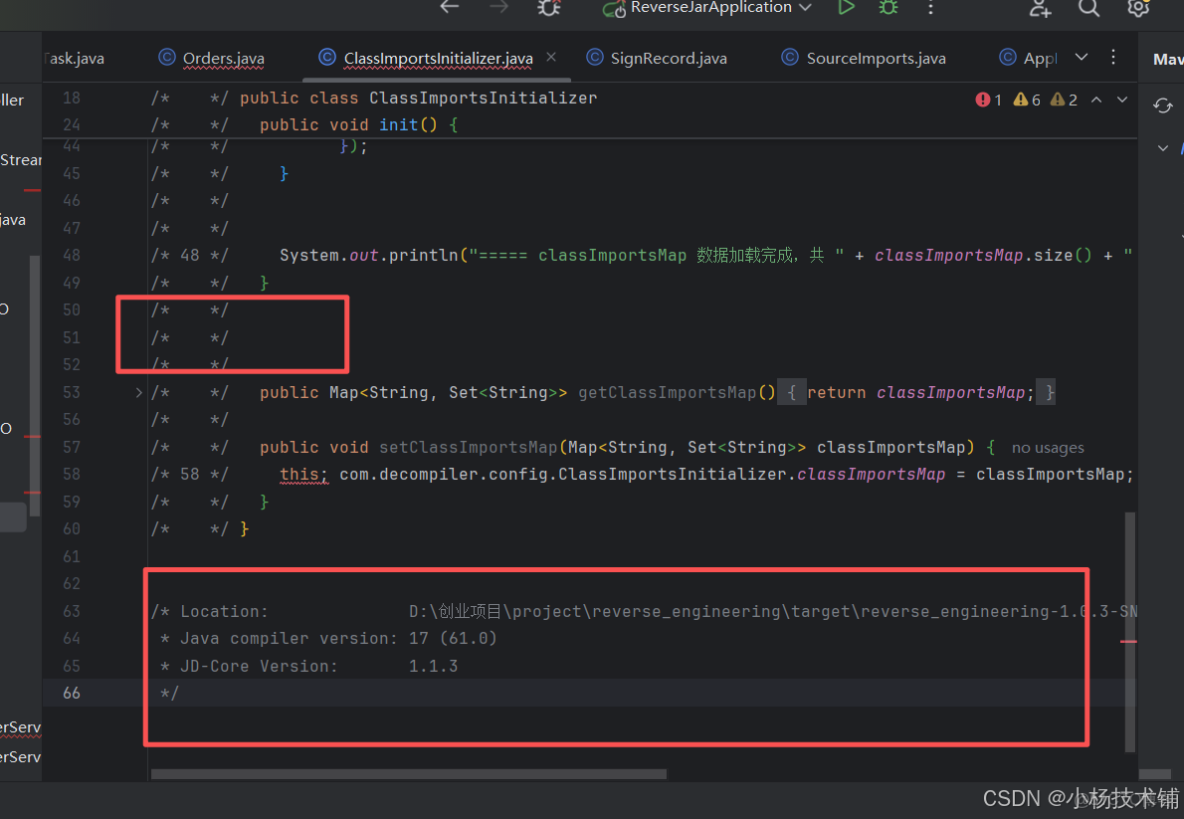
Task: Click the underlined this reference on line 58
Action: (x=299, y=474)
